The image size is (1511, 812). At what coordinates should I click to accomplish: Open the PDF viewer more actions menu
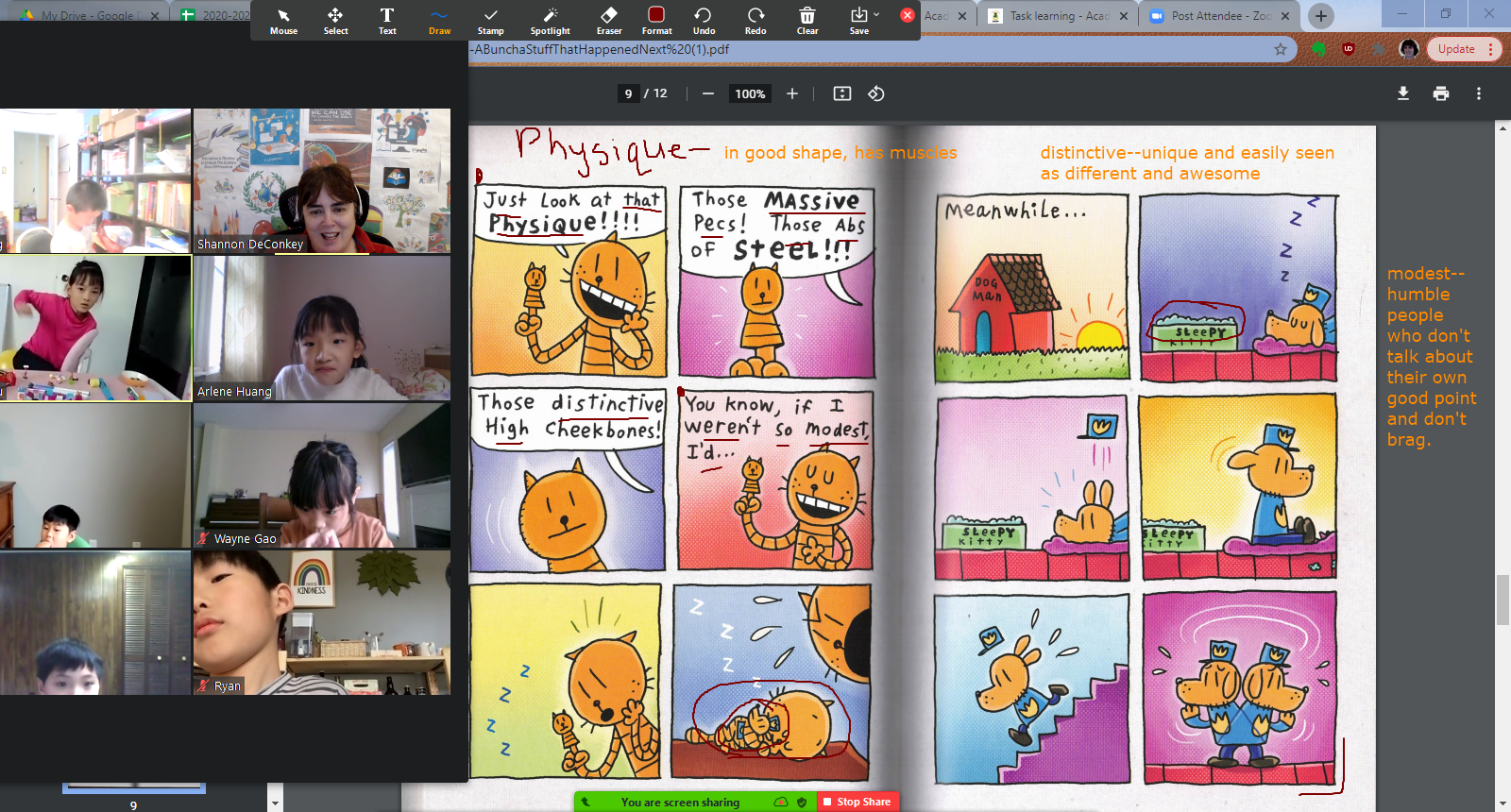(1479, 93)
